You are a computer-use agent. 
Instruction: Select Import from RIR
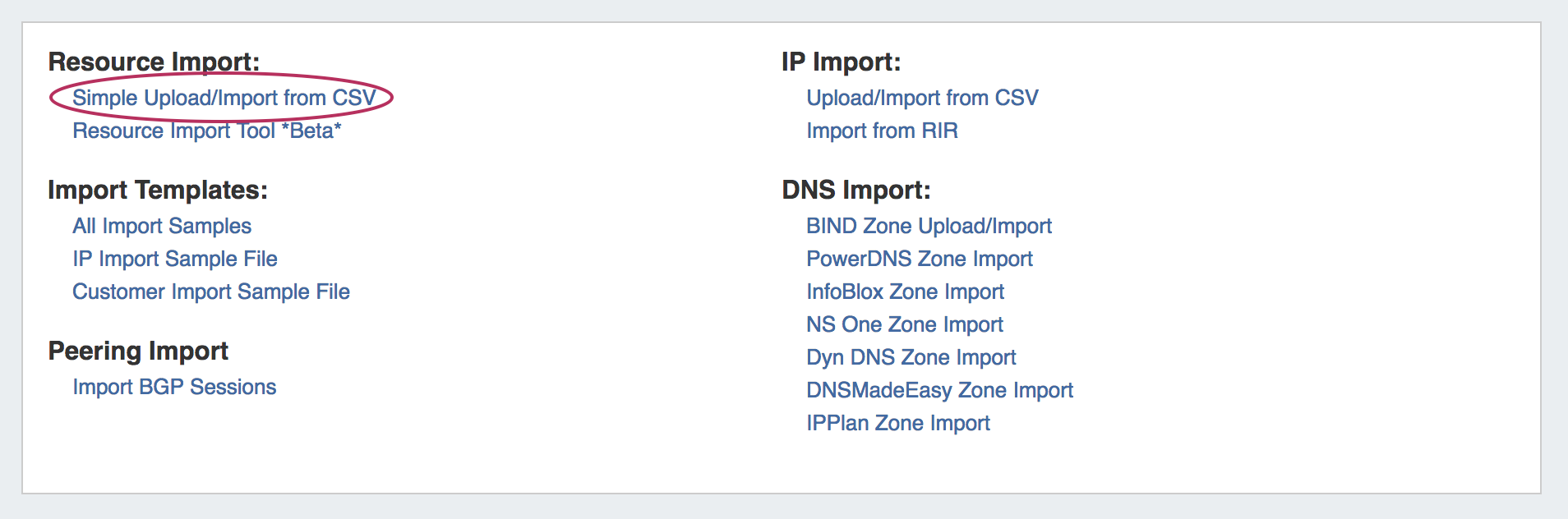point(882,131)
